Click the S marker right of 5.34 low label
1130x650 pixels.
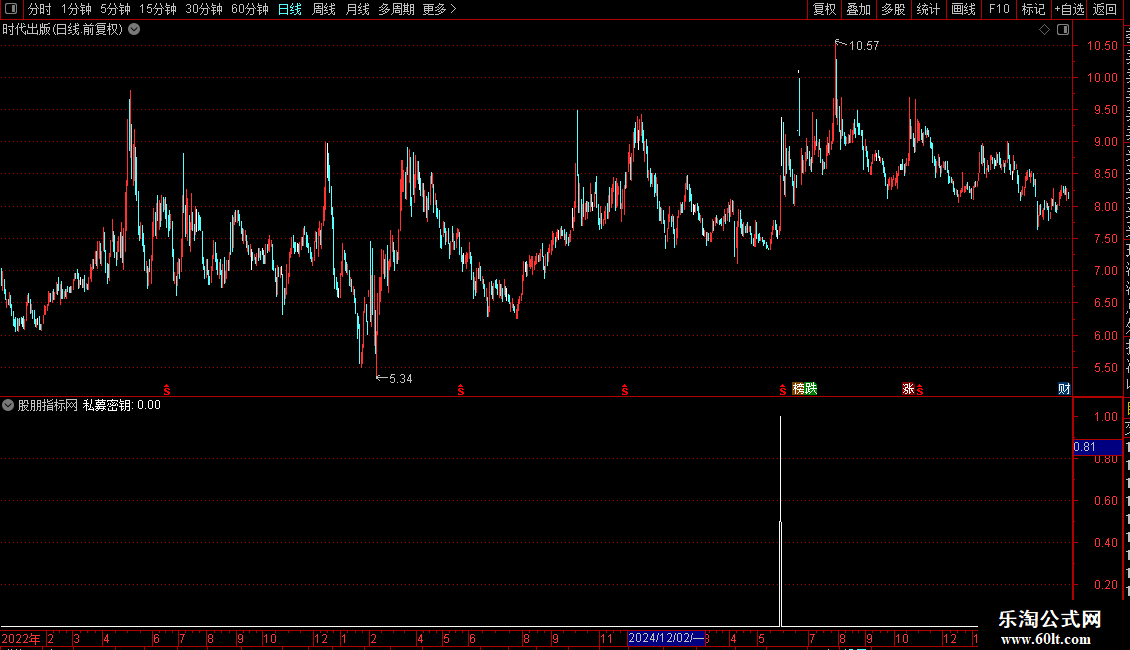click(461, 390)
